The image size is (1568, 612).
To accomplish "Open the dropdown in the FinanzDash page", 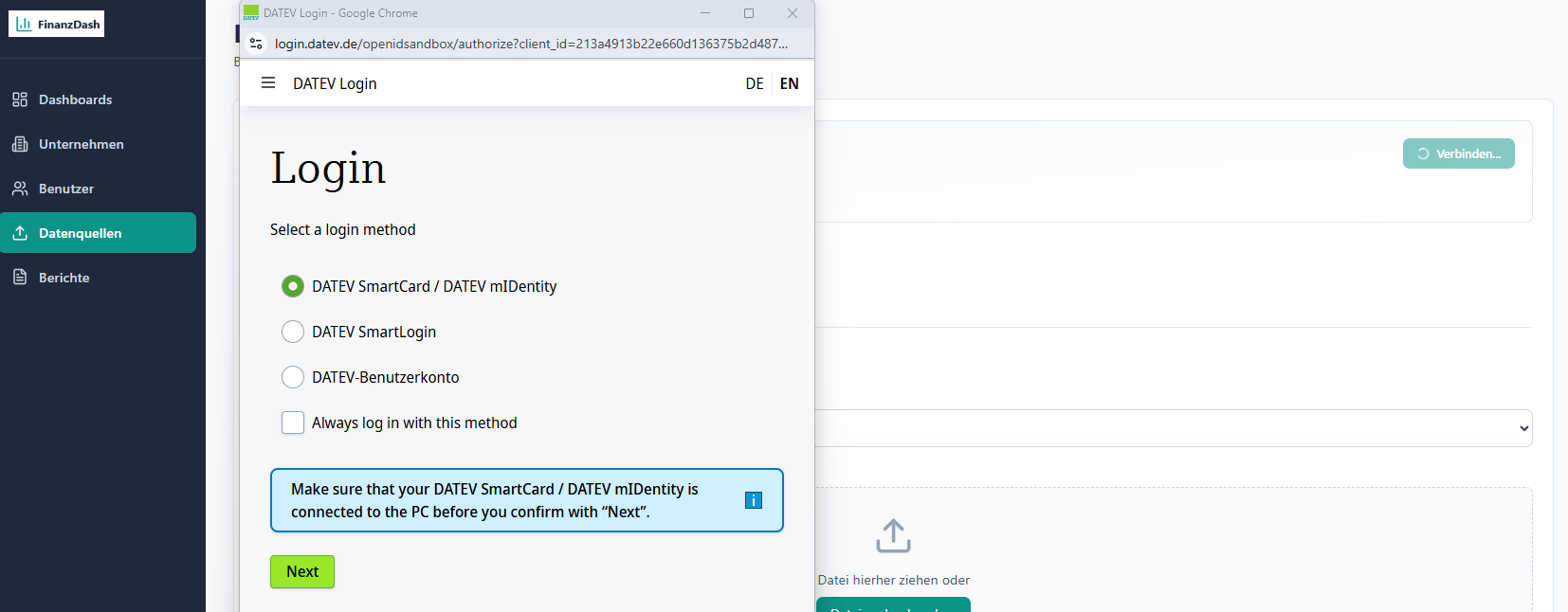I will [1174, 428].
